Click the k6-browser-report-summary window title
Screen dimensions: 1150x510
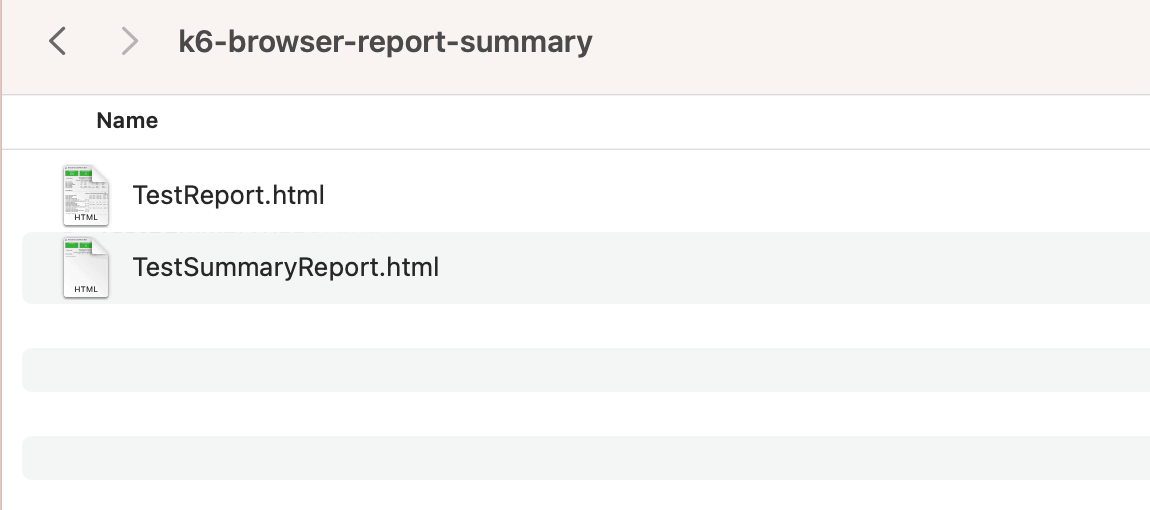pos(385,42)
